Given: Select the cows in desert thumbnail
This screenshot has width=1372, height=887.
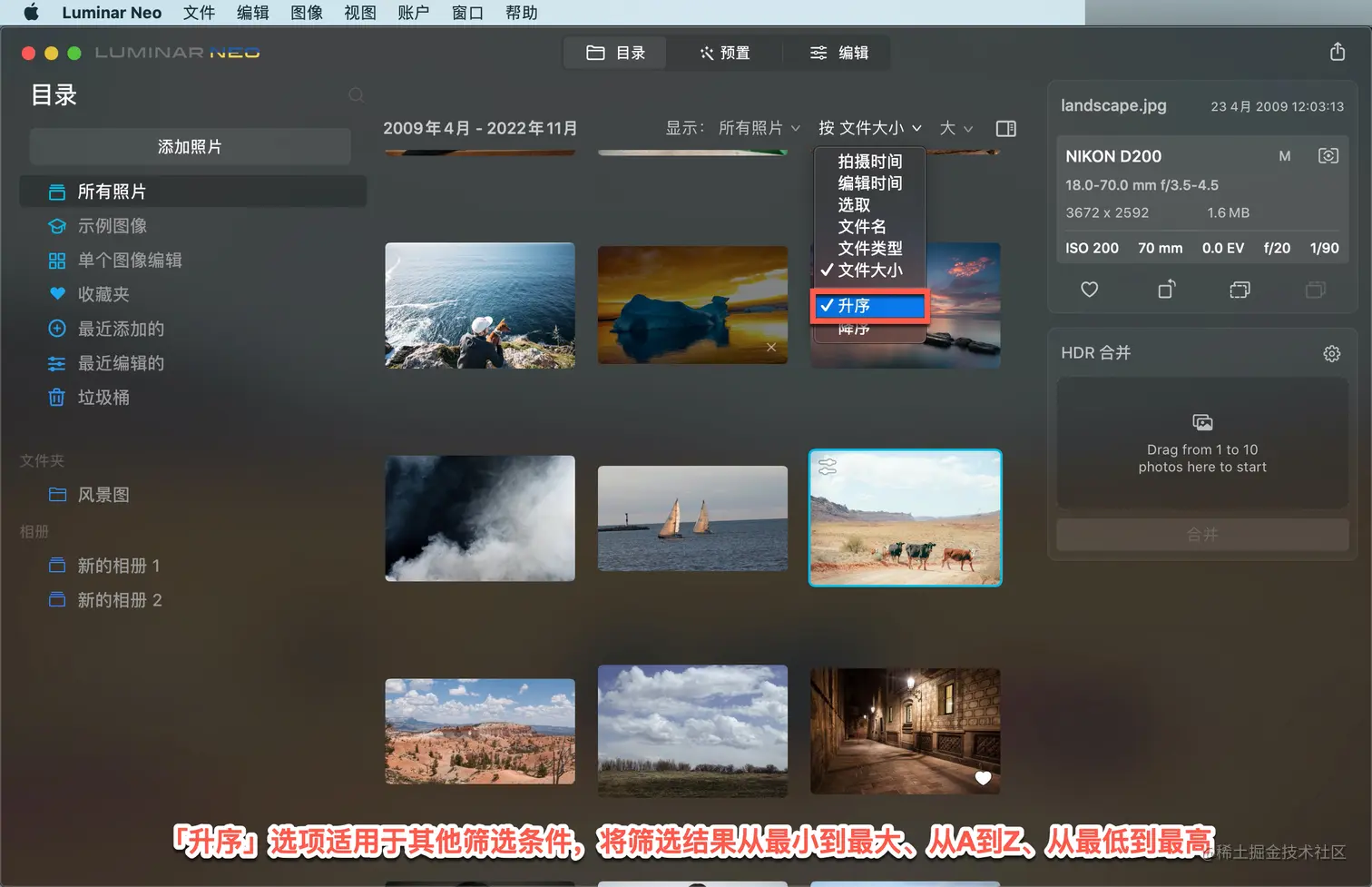Looking at the screenshot, I should pyautogui.click(x=906, y=518).
